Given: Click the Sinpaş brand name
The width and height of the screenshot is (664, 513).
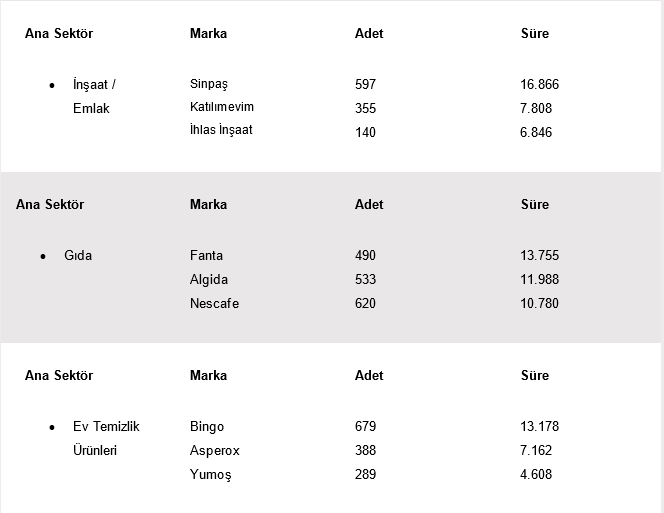Looking at the screenshot, I should [x=209, y=84].
